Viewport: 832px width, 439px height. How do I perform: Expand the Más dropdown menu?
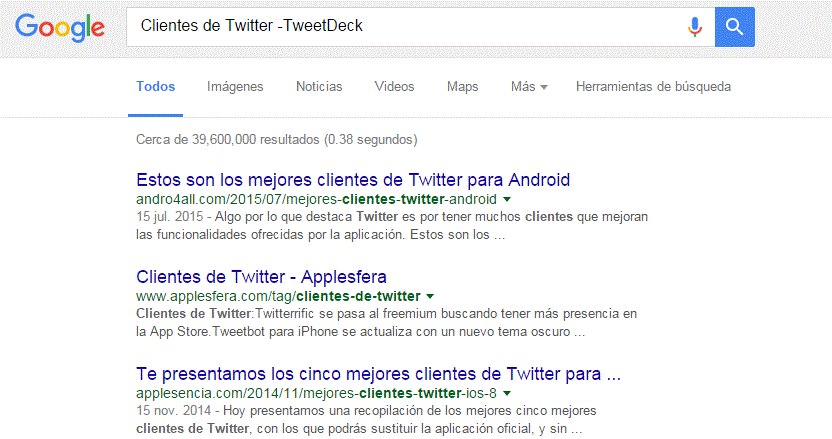(529, 87)
